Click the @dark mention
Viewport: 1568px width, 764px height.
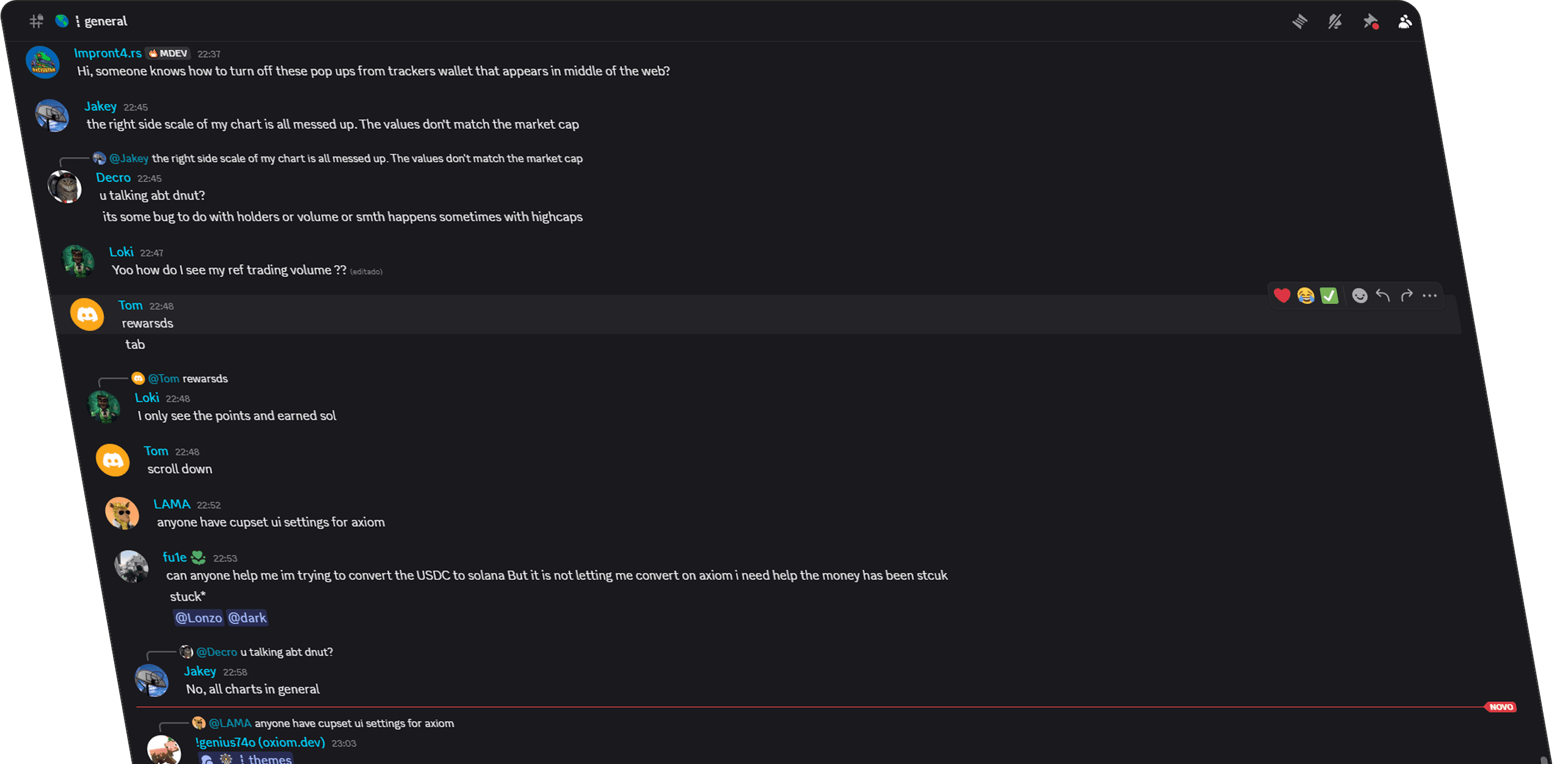(247, 618)
